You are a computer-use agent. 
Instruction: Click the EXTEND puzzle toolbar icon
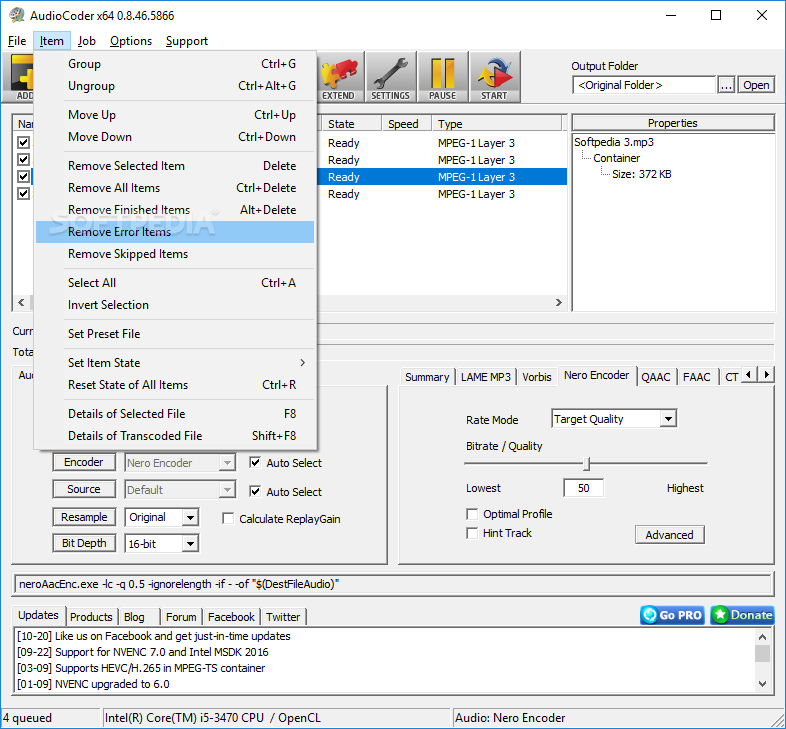tap(339, 77)
